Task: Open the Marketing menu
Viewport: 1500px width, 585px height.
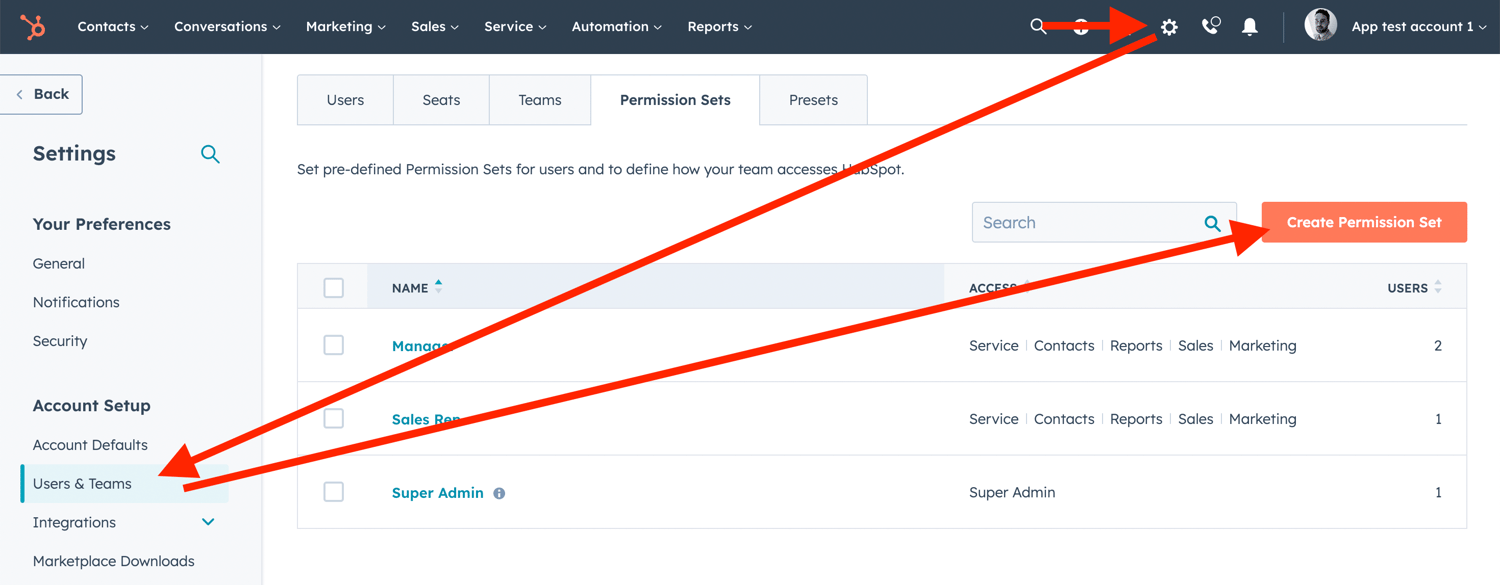Action: [345, 27]
